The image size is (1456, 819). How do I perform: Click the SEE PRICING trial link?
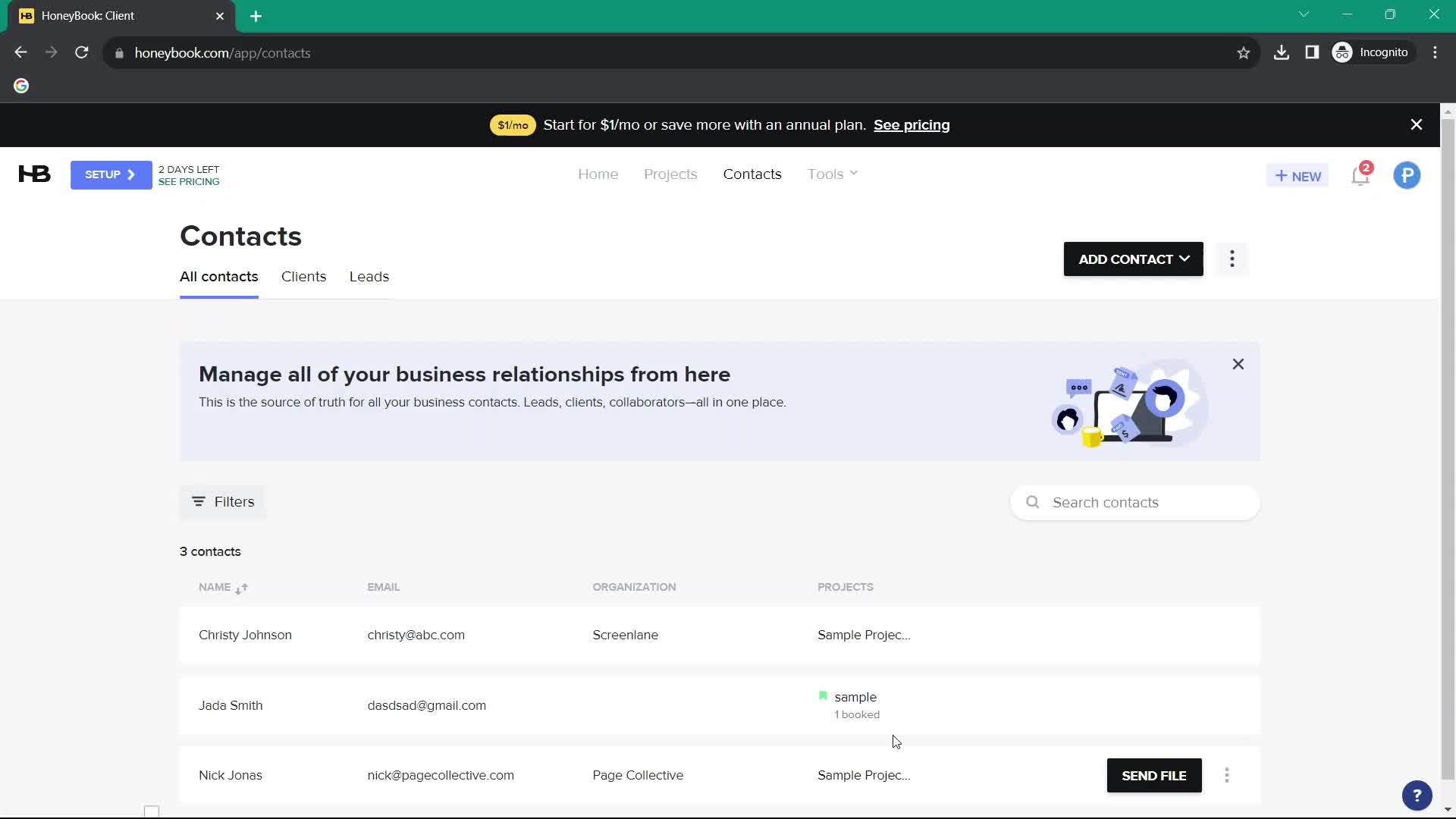pyautogui.click(x=189, y=182)
